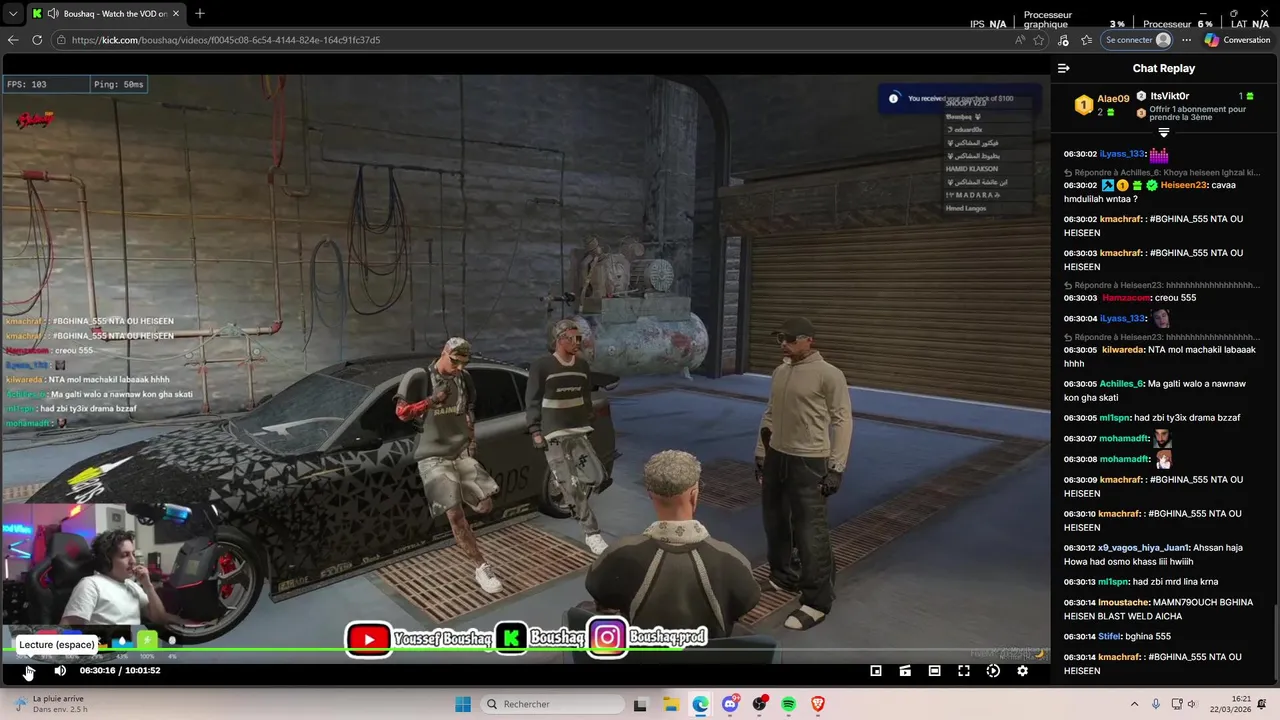Image resolution: width=1280 pixels, height=720 pixels.
Task: Expand the gift leaderboard chevron
Action: pos(1164,132)
